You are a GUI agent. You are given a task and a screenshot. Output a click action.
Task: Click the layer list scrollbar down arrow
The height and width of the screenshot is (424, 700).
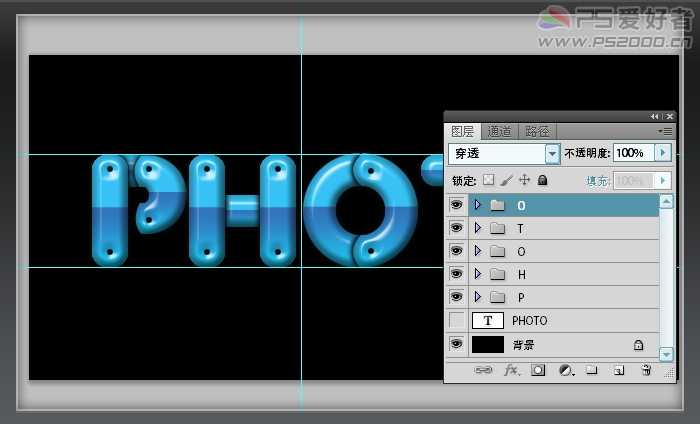pyautogui.click(x=666, y=354)
